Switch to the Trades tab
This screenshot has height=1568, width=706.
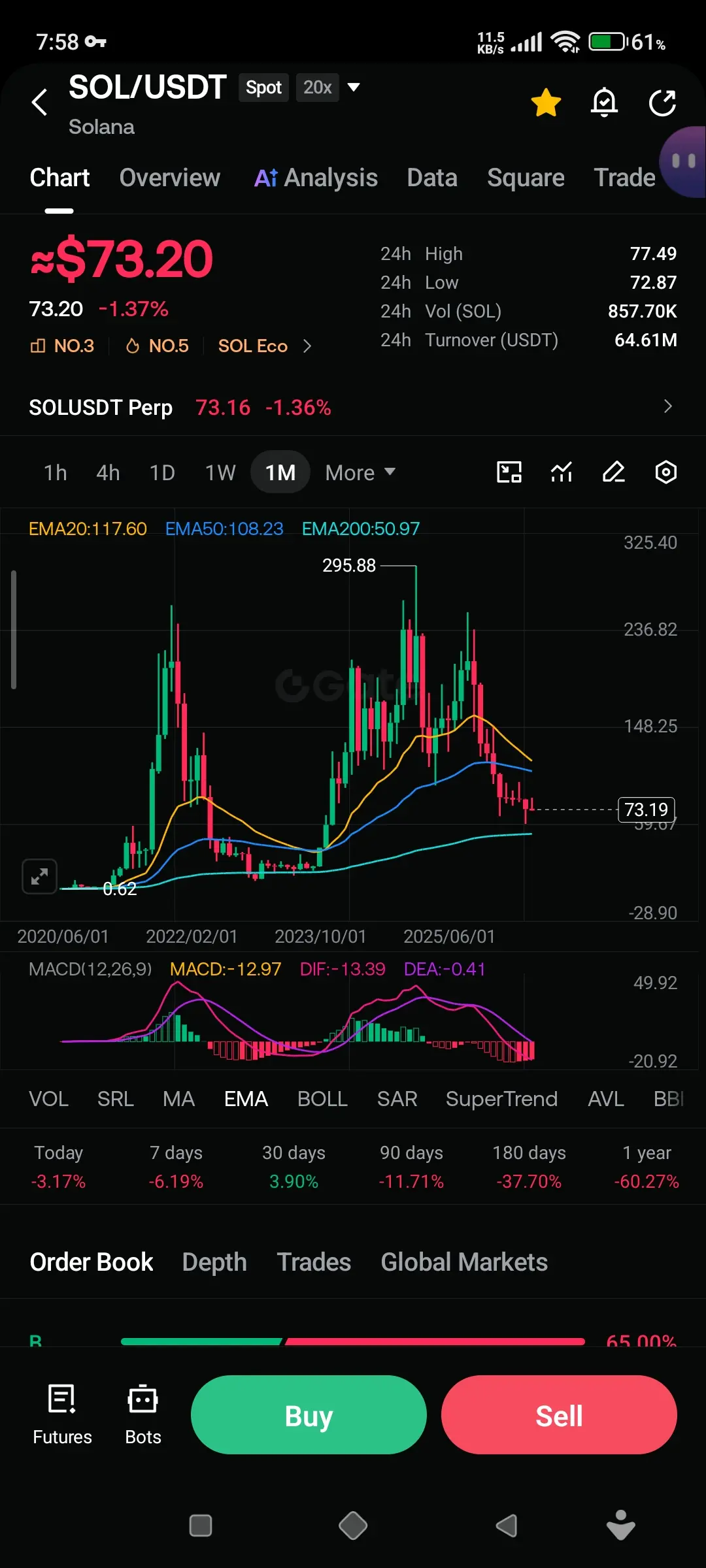[314, 1262]
